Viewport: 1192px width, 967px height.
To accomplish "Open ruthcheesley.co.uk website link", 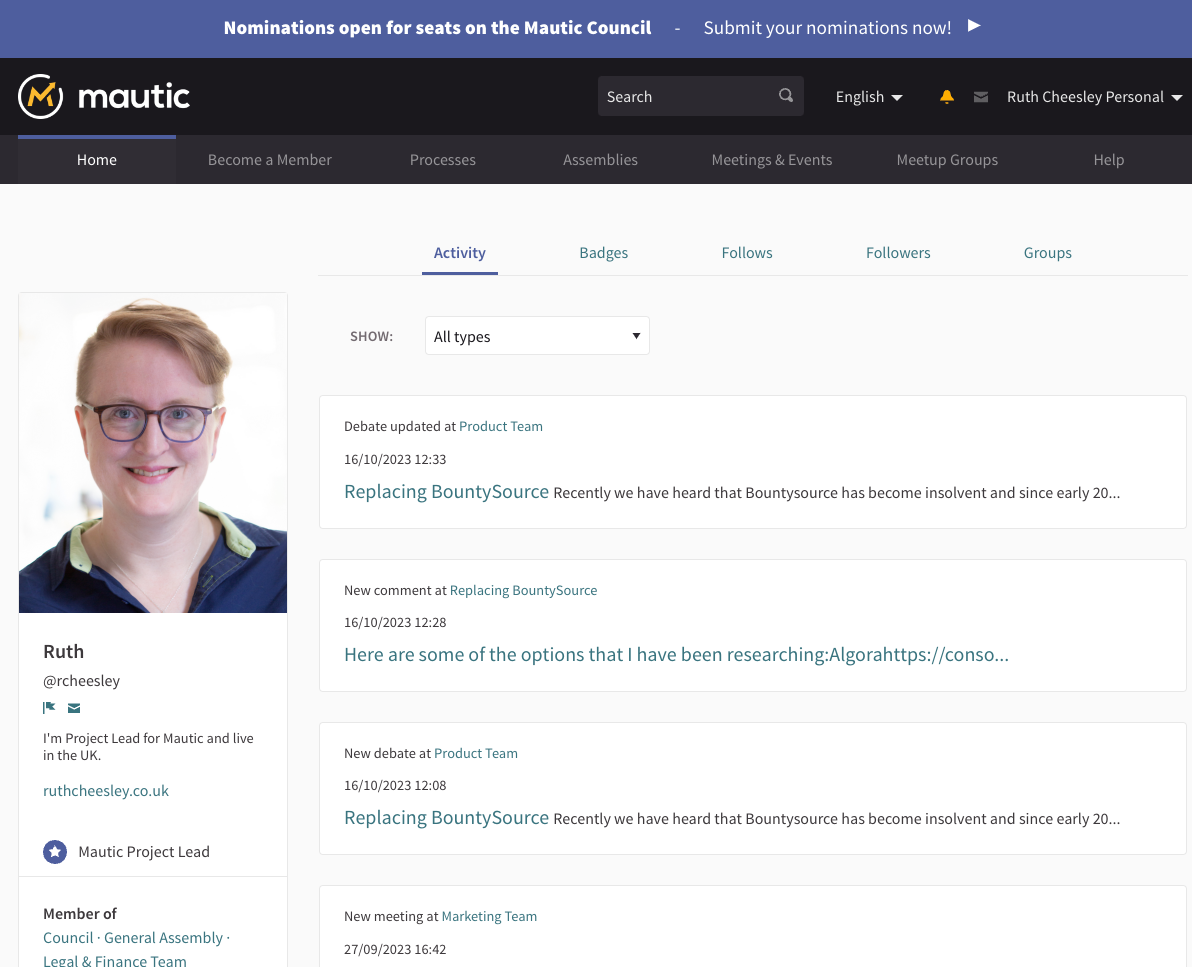I will point(106,790).
